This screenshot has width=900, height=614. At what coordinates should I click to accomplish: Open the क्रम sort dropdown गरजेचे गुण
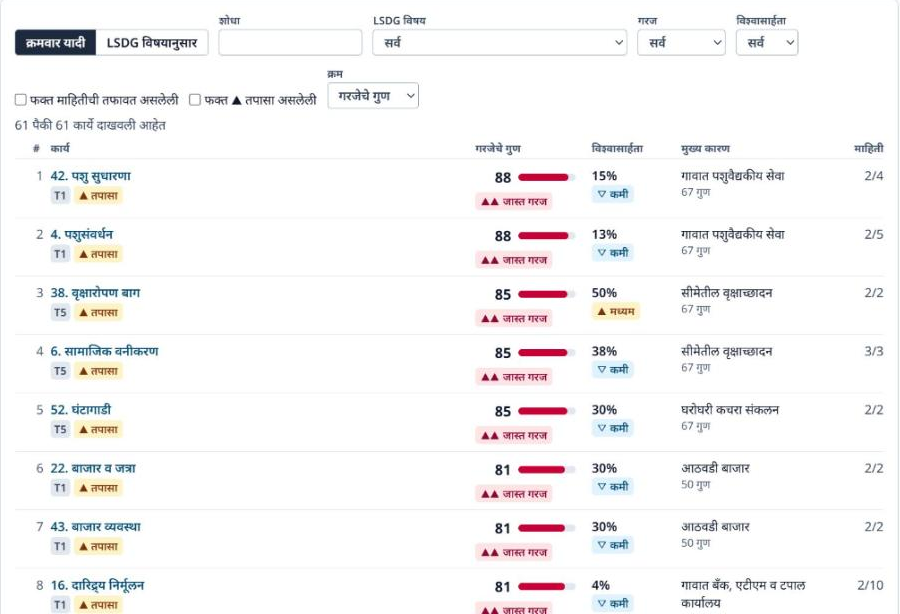[x=373, y=96]
